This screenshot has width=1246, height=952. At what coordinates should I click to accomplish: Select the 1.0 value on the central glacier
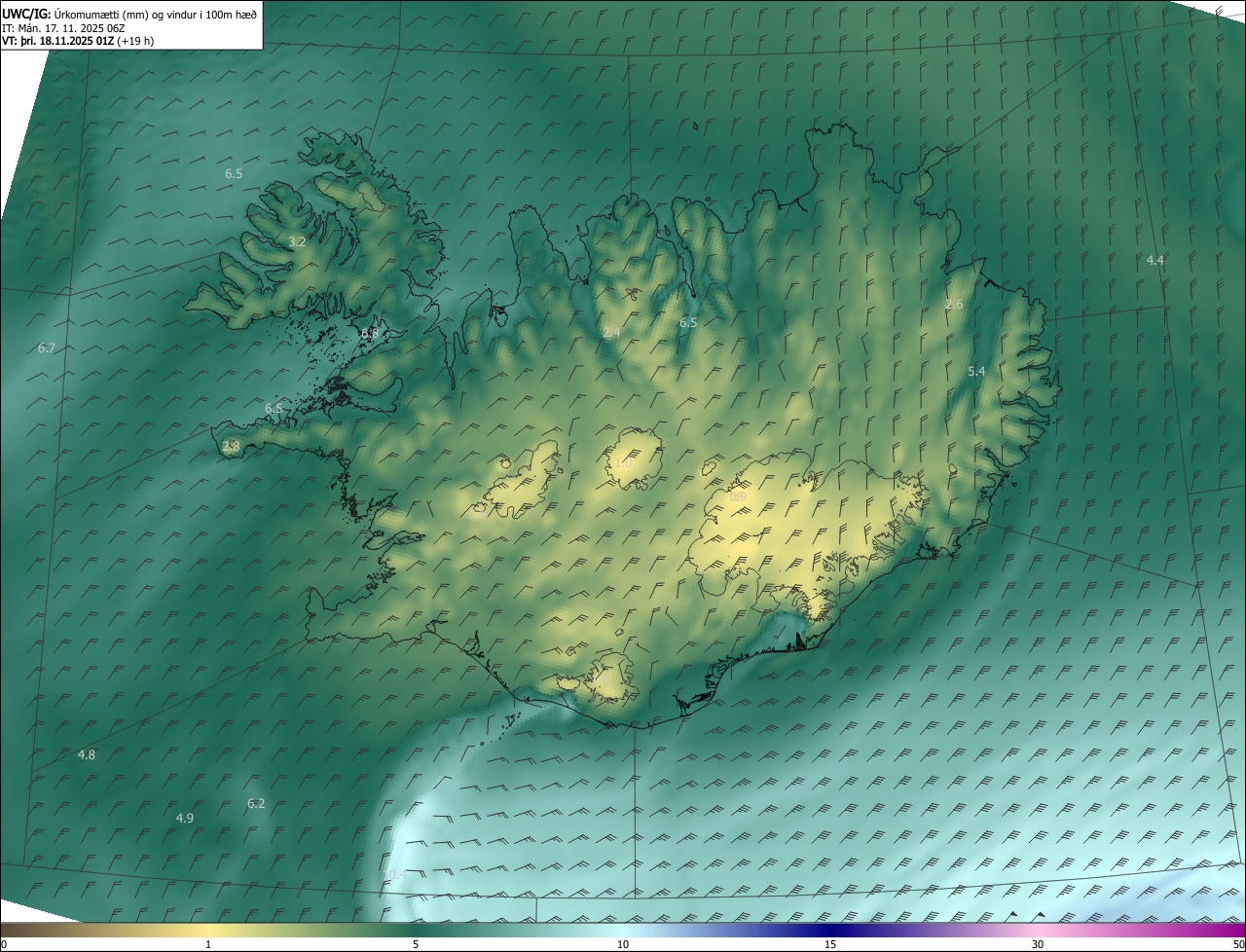(x=623, y=463)
